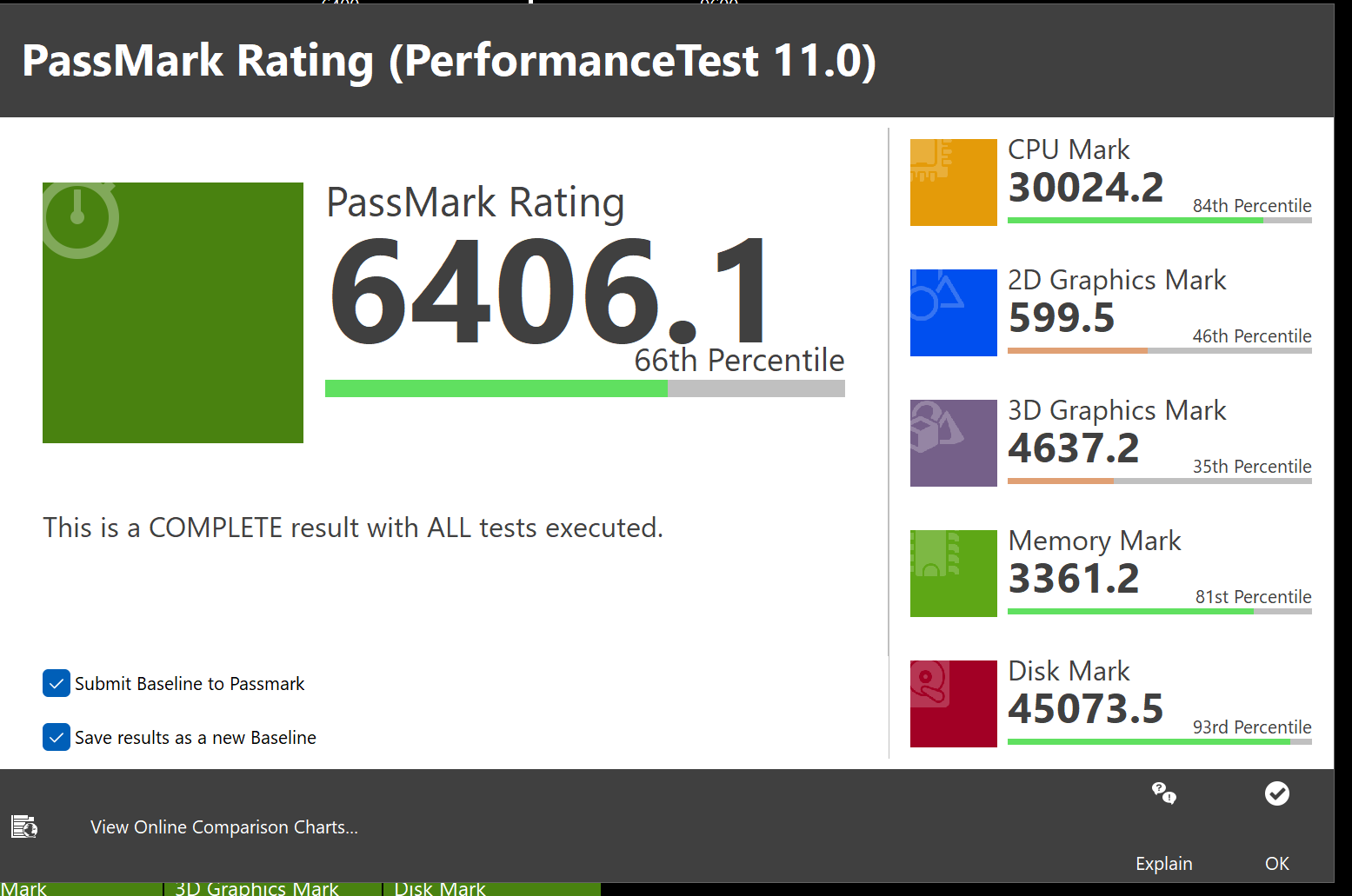Uncheck Save results as a new Baseline
Viewport: 1352px width, 896px height.
click(x=57, y=738)
